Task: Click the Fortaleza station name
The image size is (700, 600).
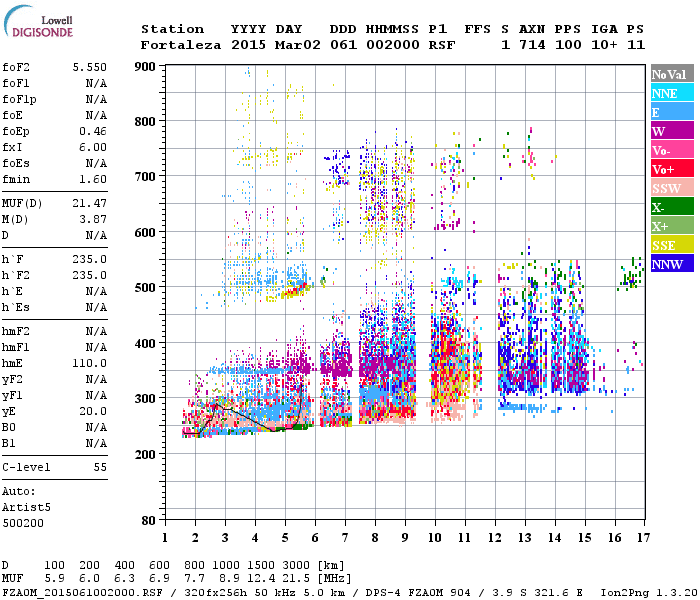Action: pyautogui.click(x=179, y=45)
